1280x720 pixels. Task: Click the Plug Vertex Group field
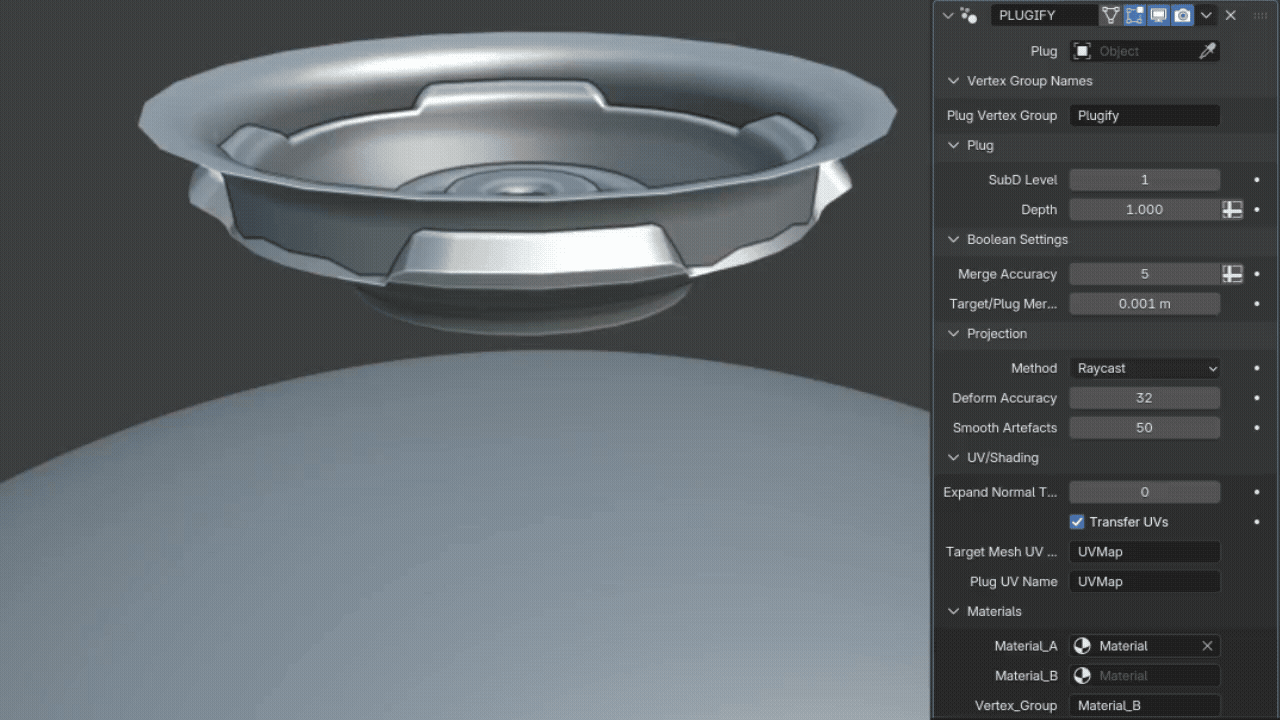tap(1144, 115)
